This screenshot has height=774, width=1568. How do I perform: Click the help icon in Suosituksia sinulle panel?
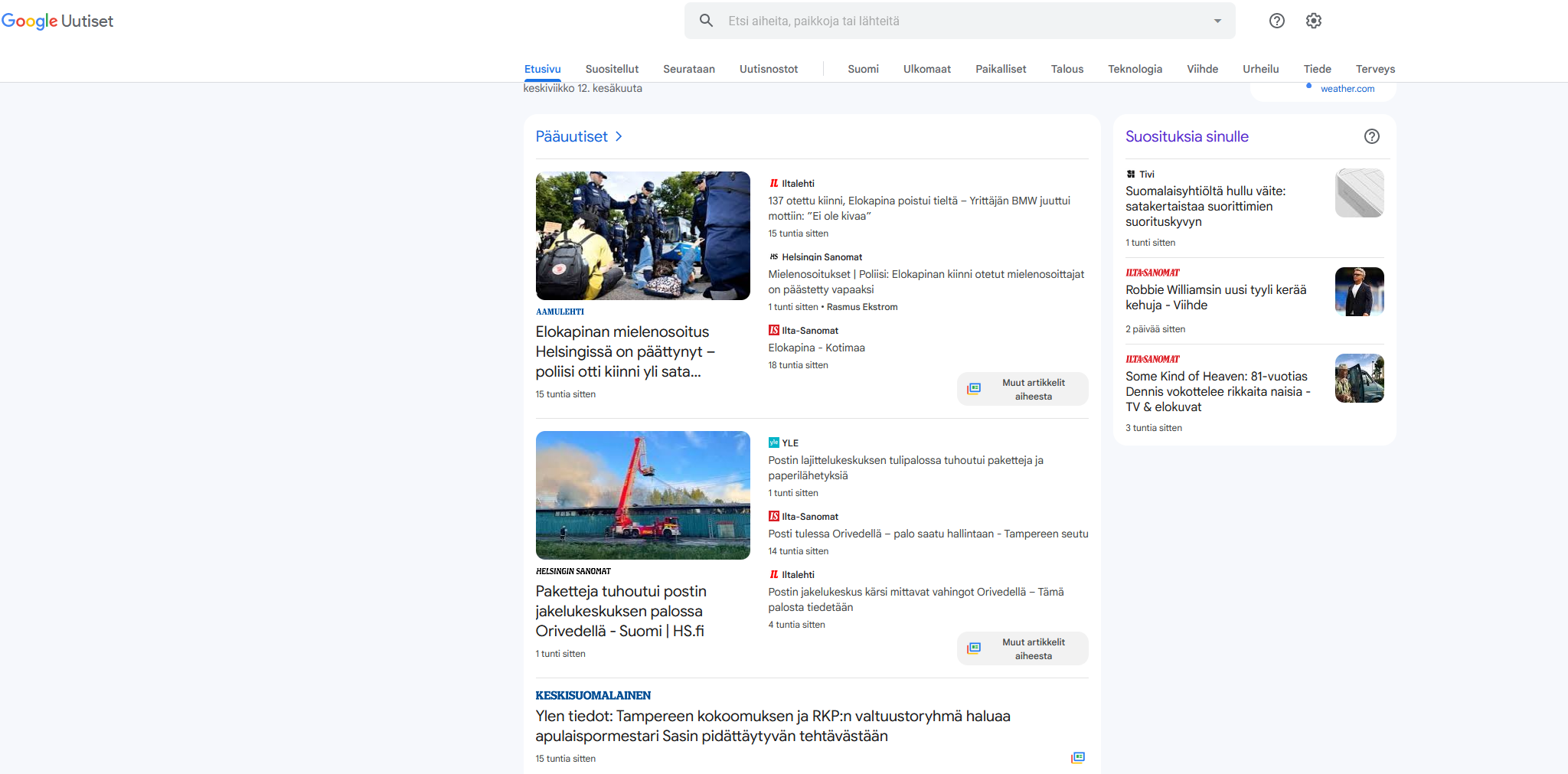[x=1372, y=136]
